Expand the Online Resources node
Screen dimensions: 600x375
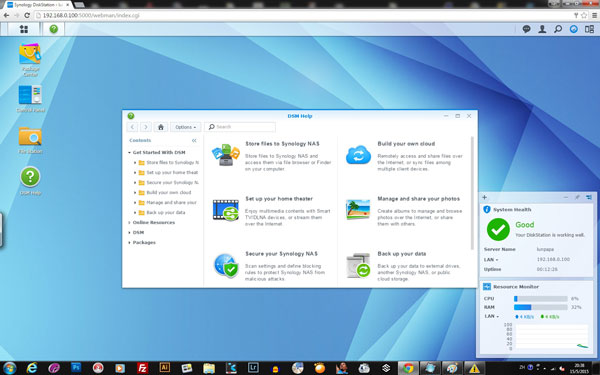coord(129,222)
